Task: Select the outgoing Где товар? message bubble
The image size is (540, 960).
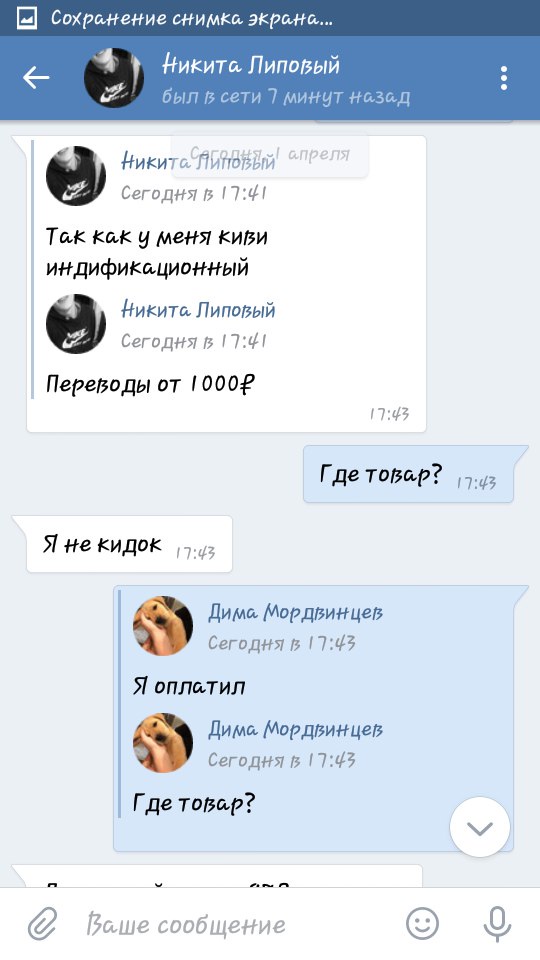Action: click(408, 474)
